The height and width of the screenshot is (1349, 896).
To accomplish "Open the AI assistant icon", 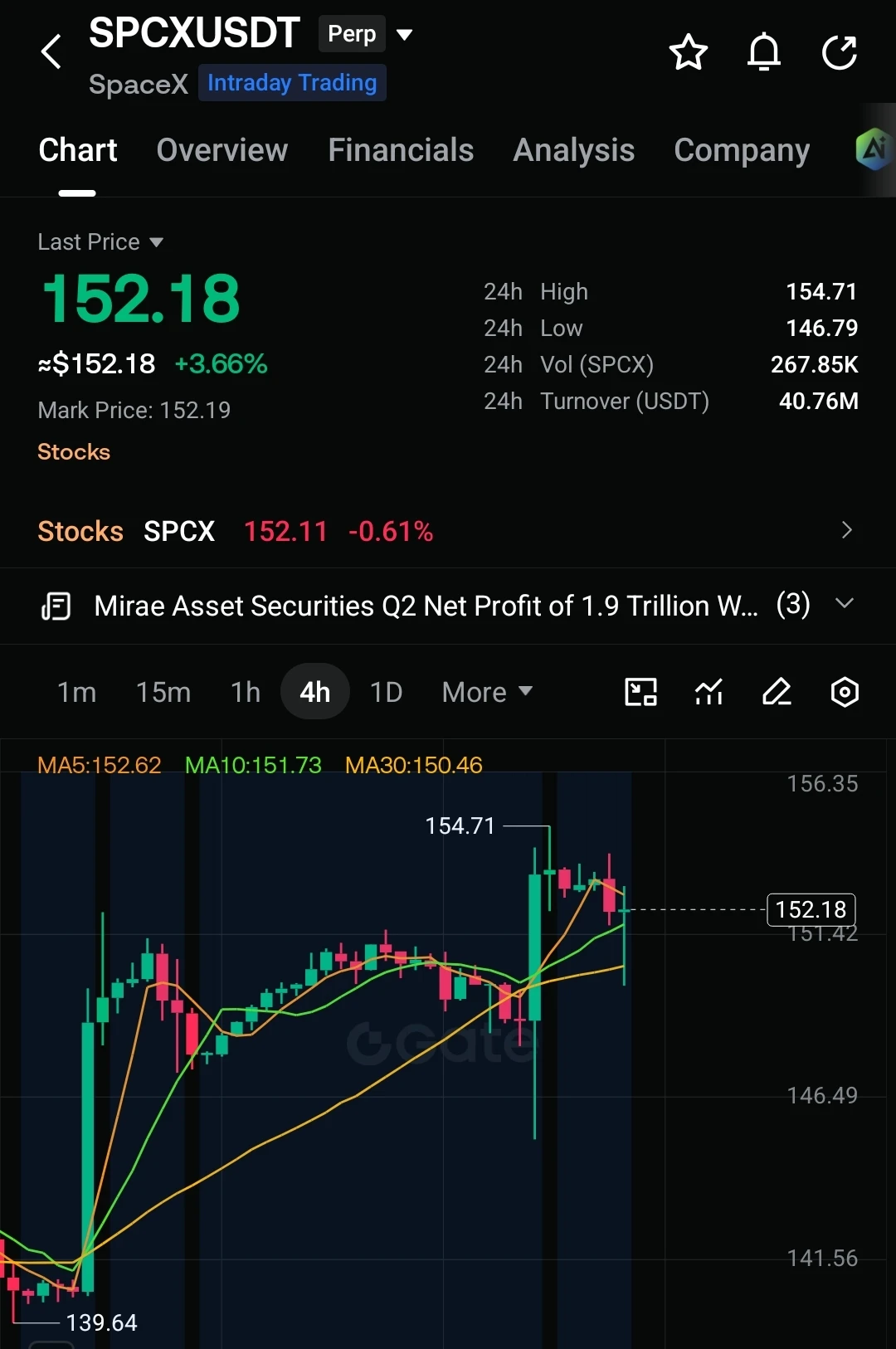I will click(x=874, y=149).
